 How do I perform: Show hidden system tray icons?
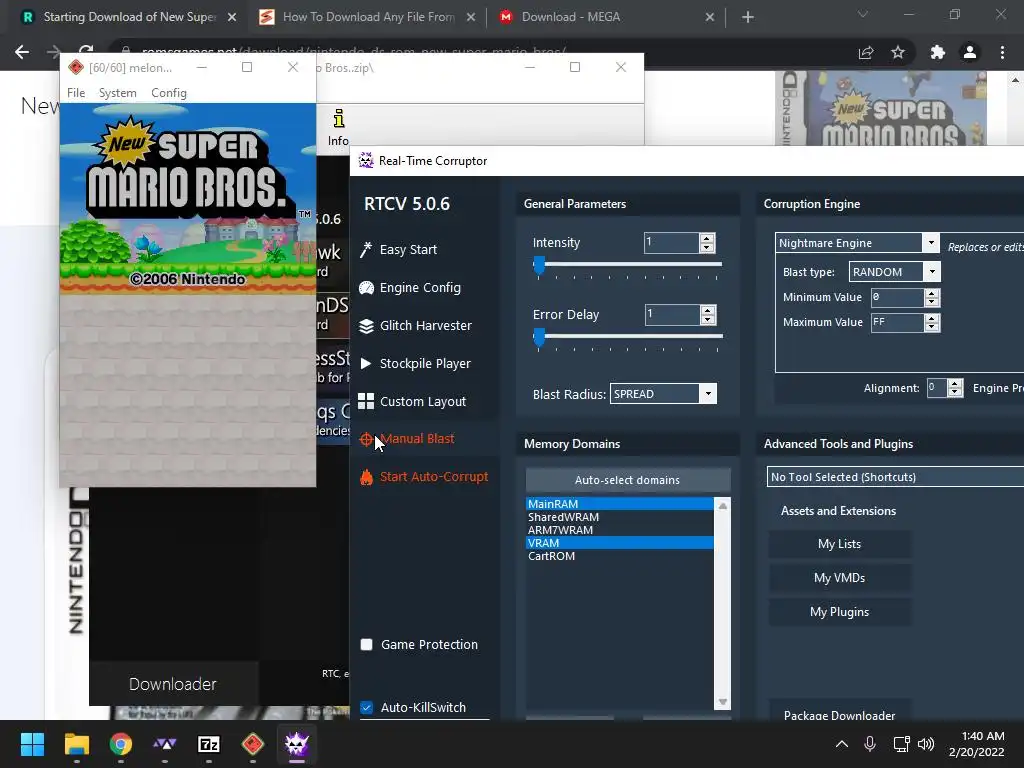pos(842,744)
